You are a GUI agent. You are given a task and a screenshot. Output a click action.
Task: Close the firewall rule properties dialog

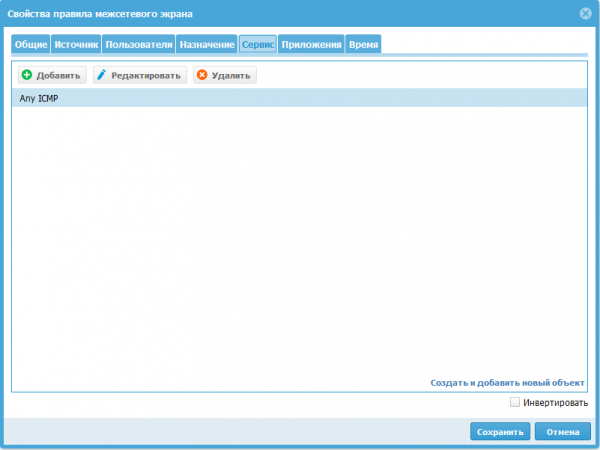point(585,13)
